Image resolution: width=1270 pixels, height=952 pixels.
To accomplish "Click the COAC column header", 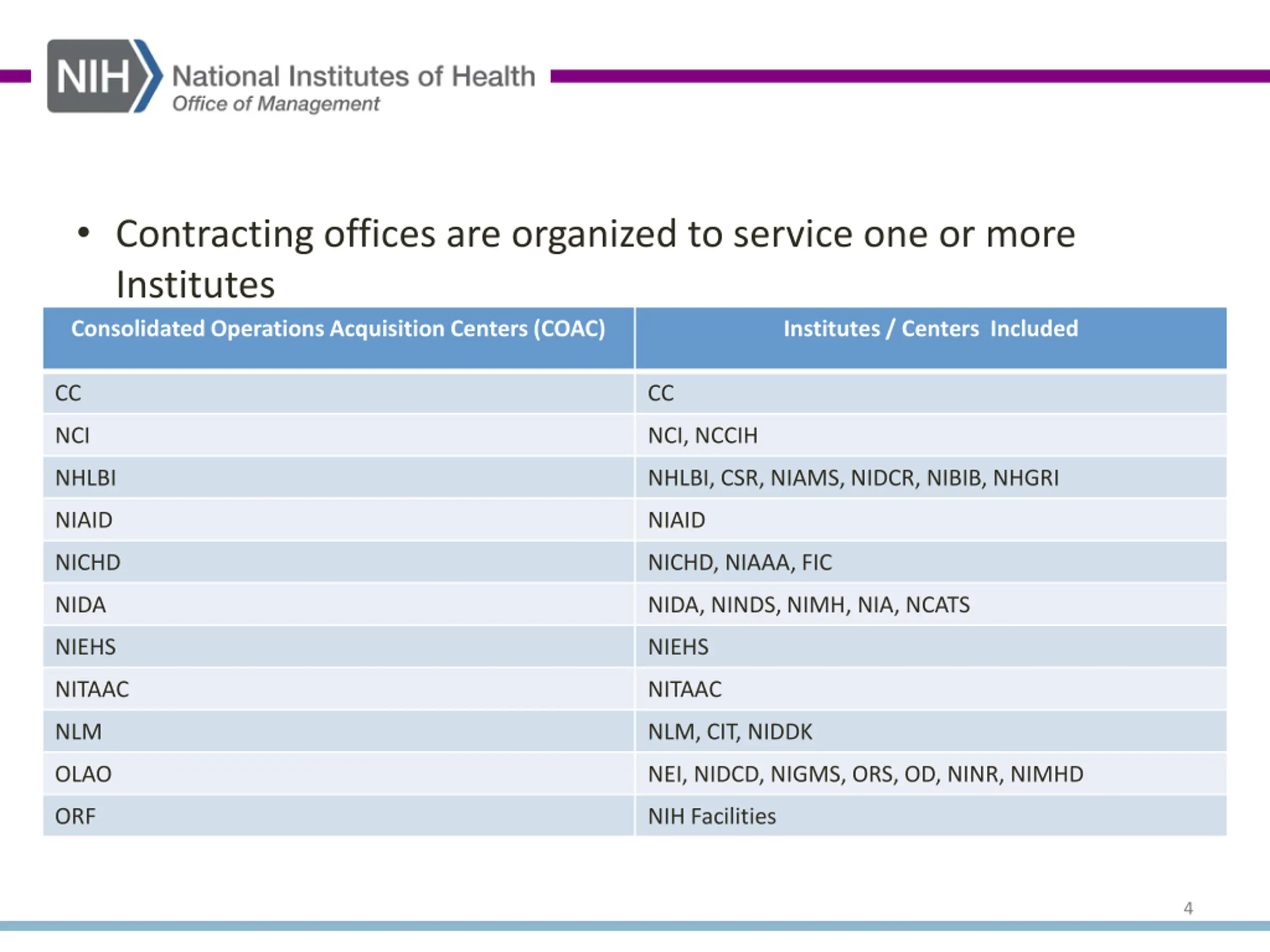I will (338, 329).
